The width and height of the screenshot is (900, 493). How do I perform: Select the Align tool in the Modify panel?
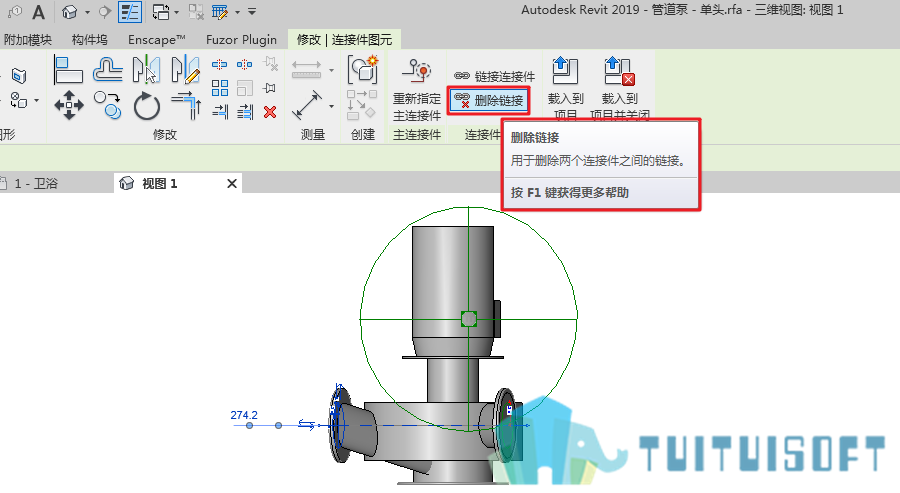(x=68, y=70)
